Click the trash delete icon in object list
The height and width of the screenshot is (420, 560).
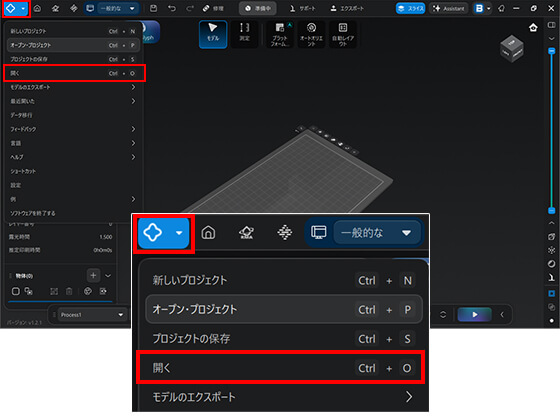pos(69,291)
